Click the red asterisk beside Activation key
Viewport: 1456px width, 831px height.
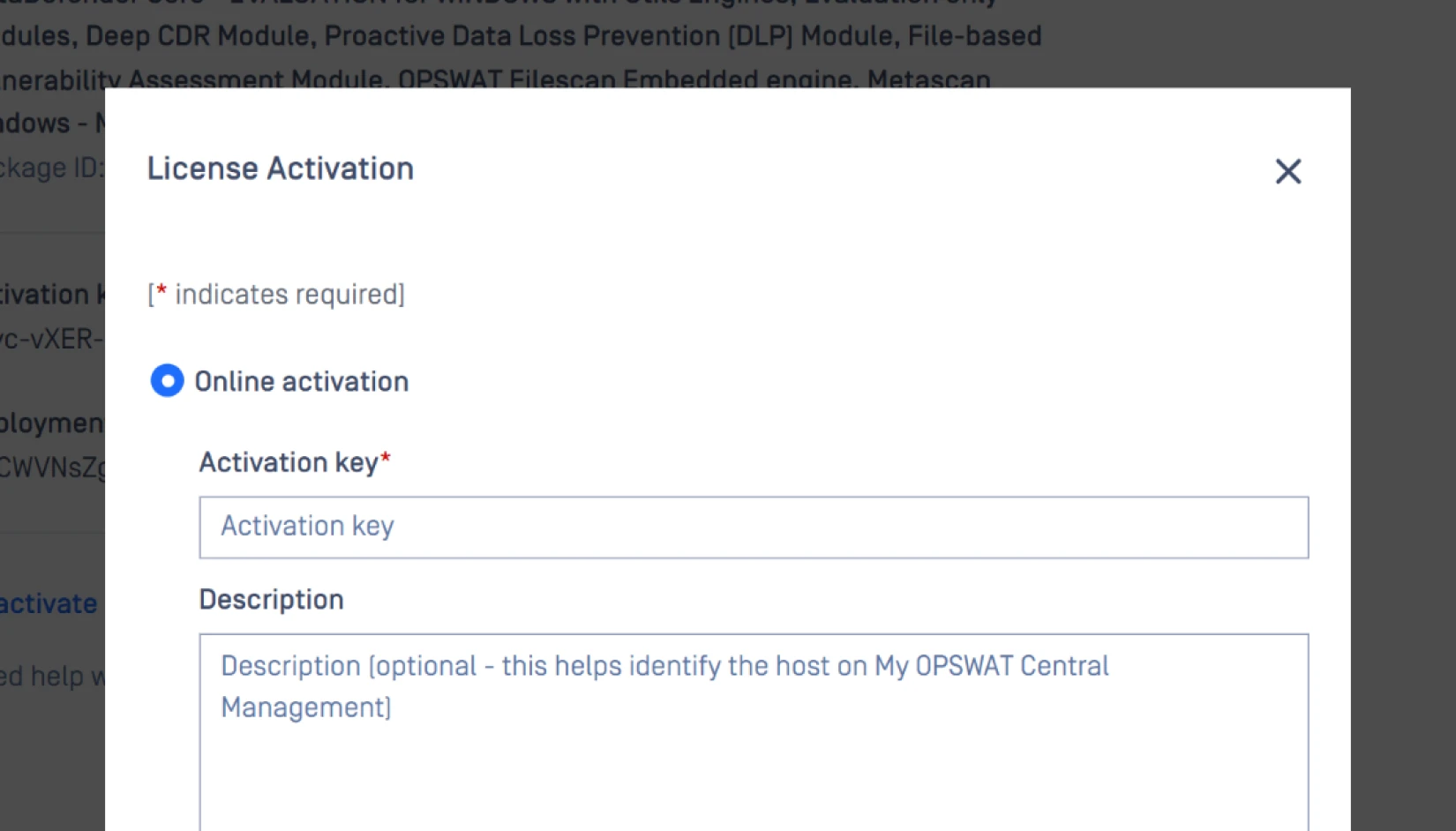(386, 458)
